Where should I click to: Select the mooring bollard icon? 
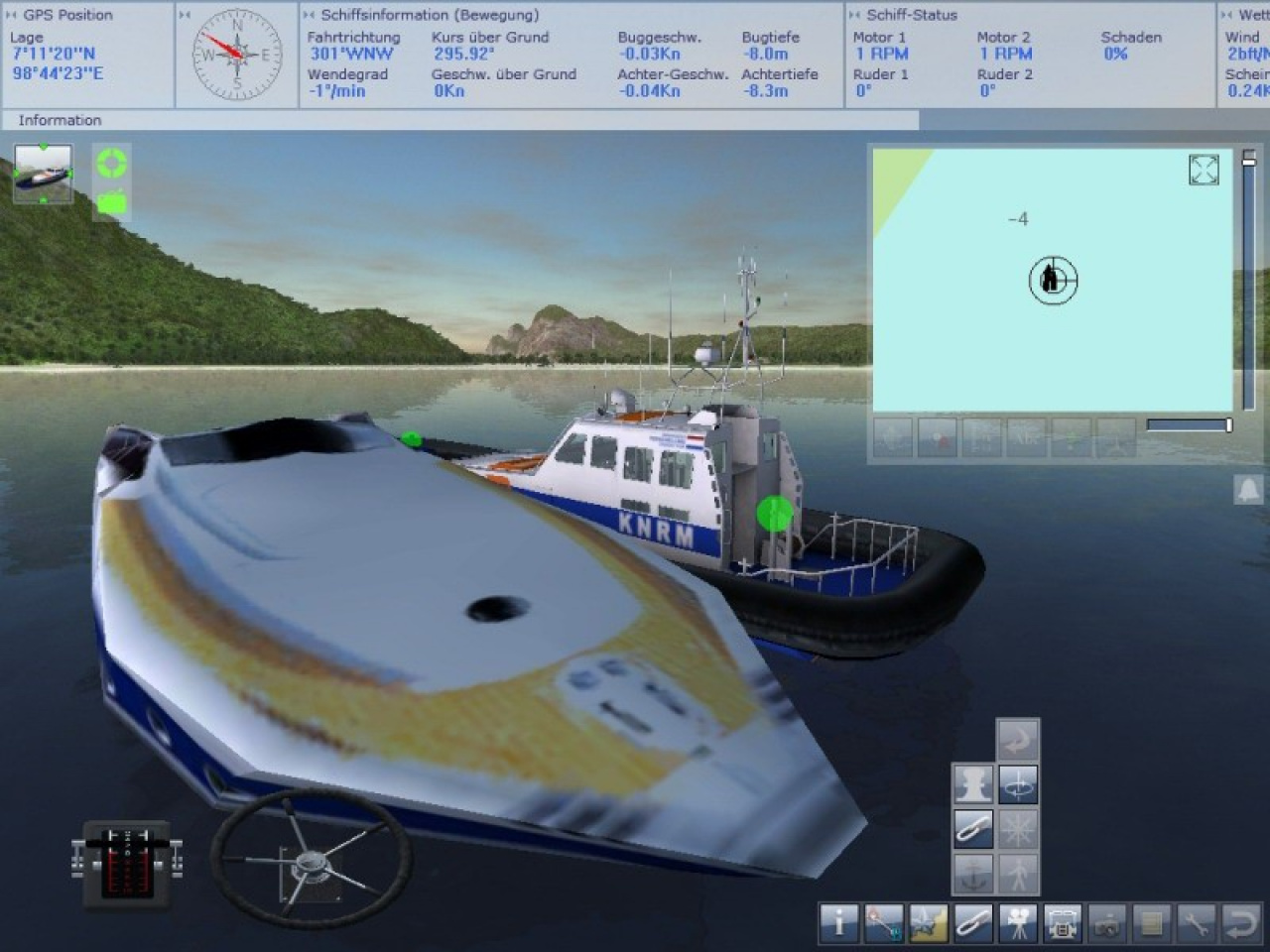click(x=972, y=784)
